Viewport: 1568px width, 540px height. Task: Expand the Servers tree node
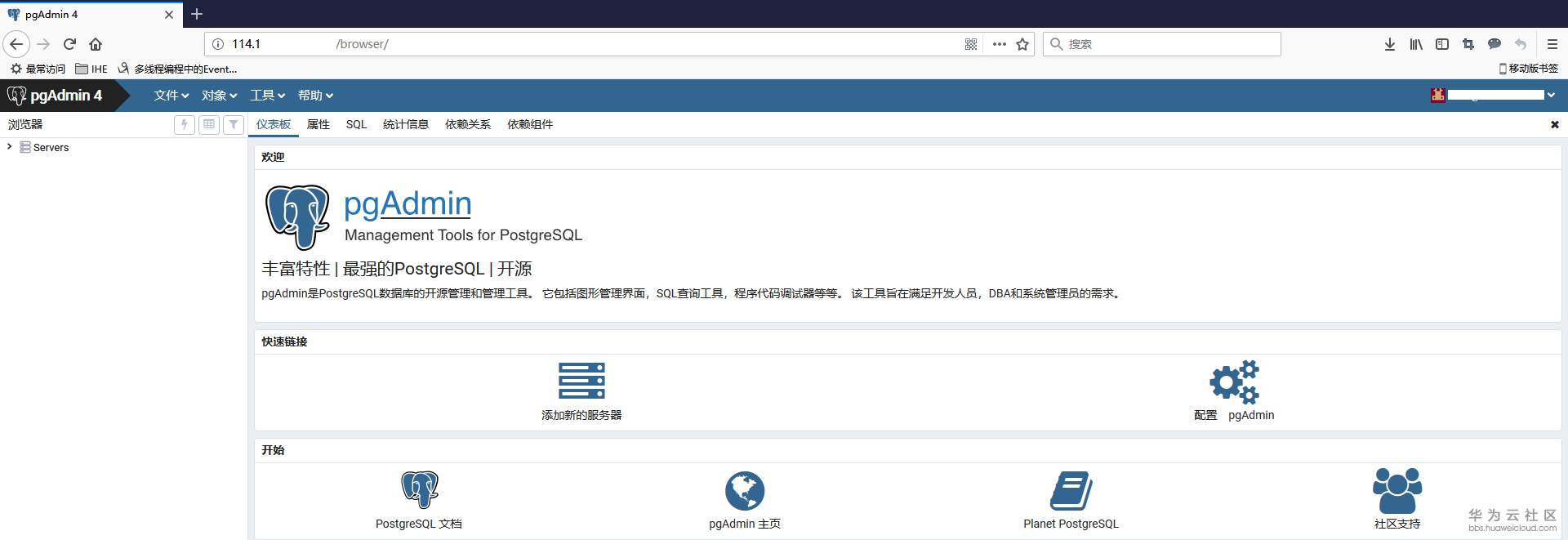tap(9, 146)
